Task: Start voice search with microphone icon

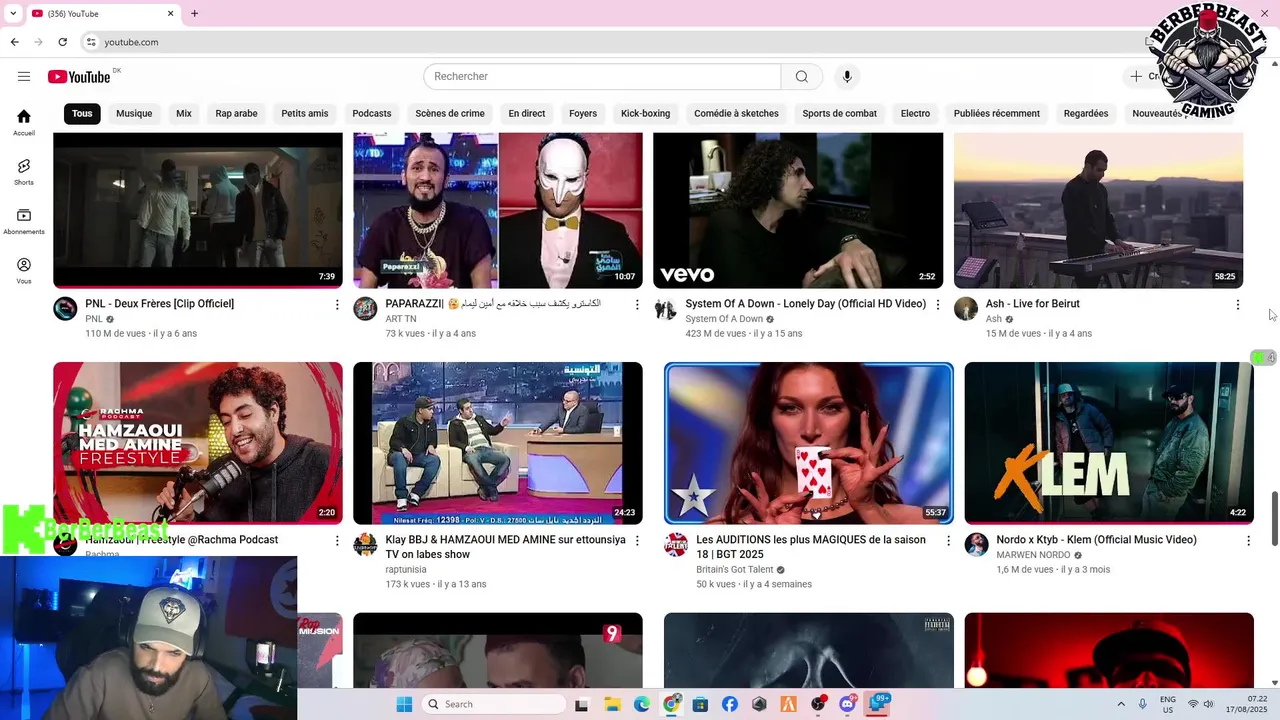Action: (847, 77)
